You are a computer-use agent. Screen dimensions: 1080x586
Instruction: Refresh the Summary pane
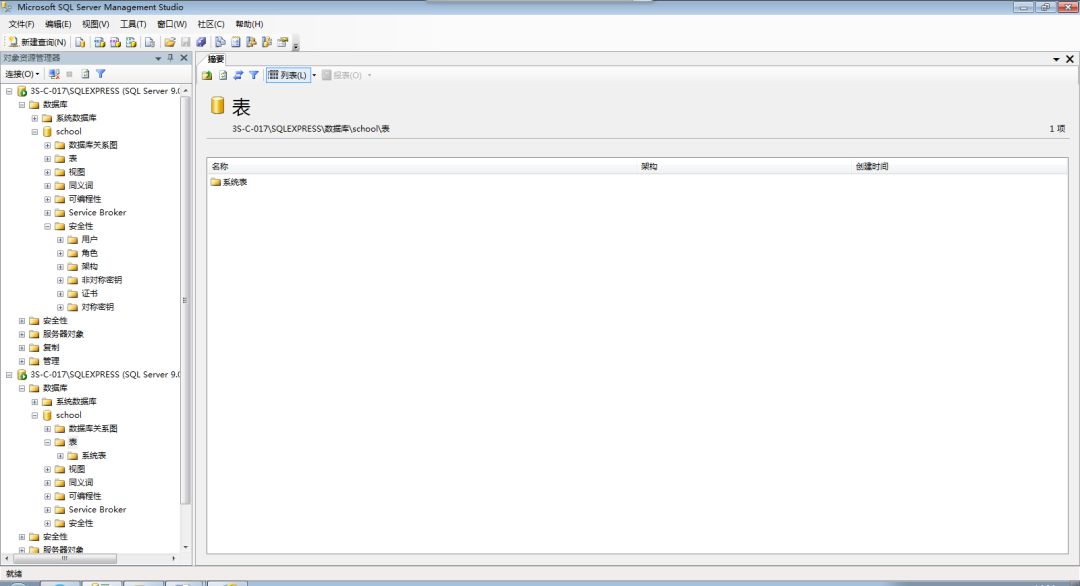coord(223,75)
